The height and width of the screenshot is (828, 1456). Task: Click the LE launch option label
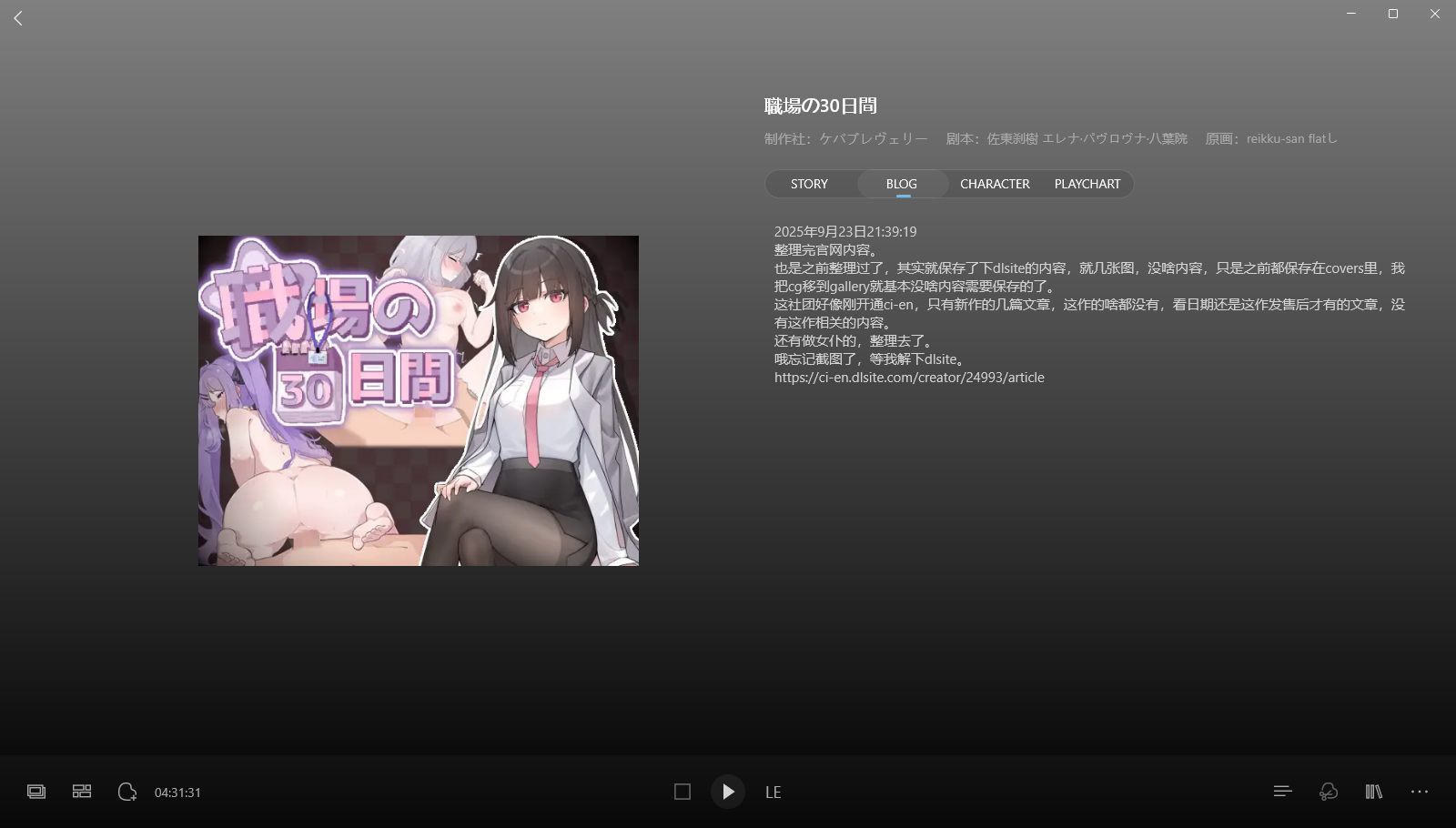click(x=773, y=793)
